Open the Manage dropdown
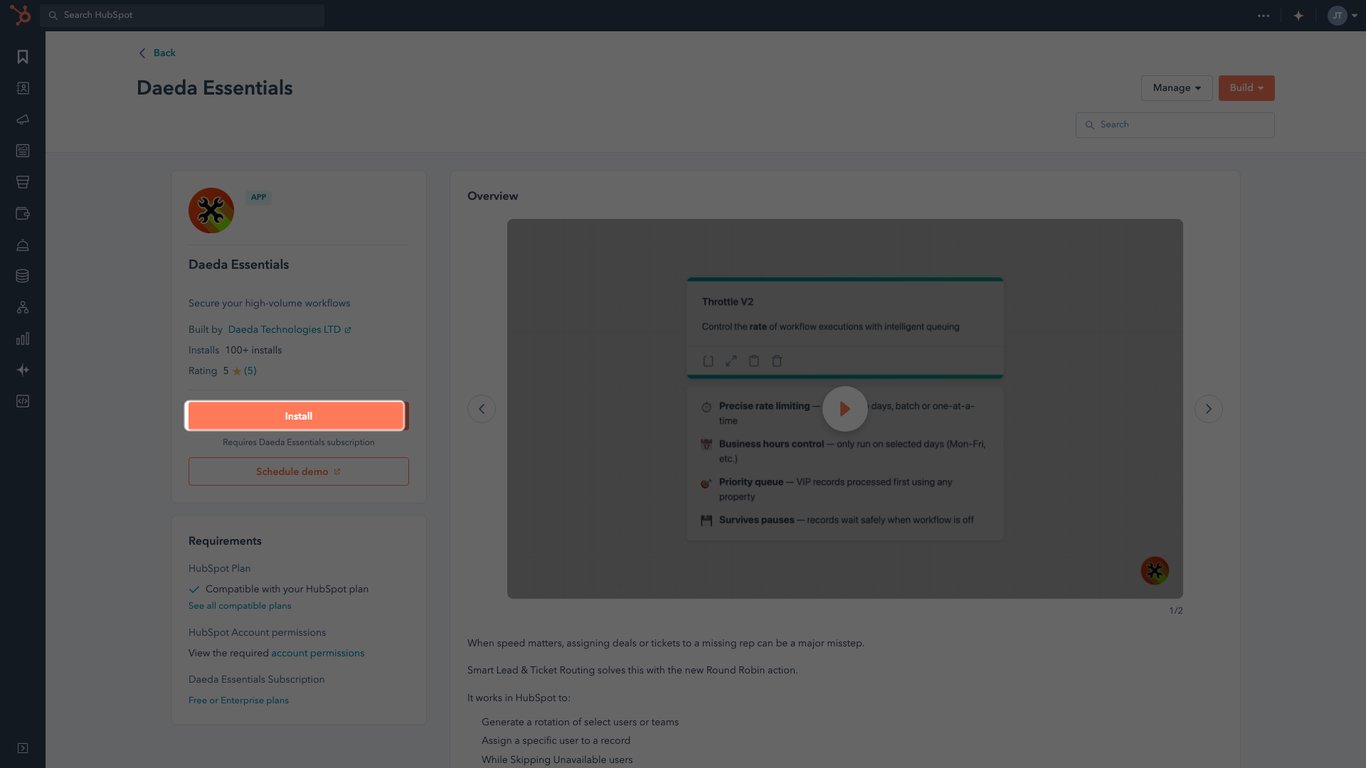The height and width of the screenshot is (768, 1366). tap(1177, 88)
